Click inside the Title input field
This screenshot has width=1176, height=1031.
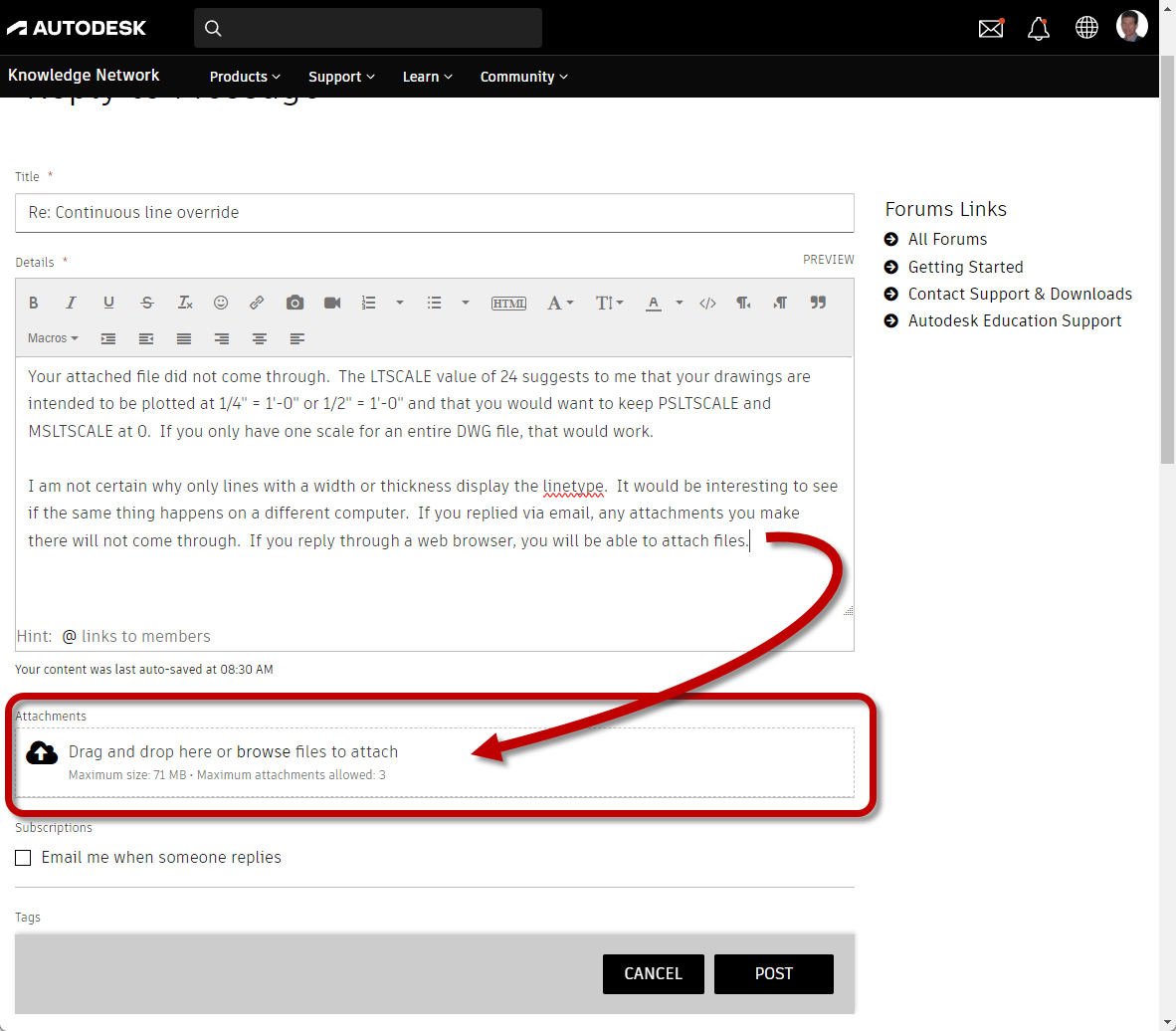coord(435,212)
